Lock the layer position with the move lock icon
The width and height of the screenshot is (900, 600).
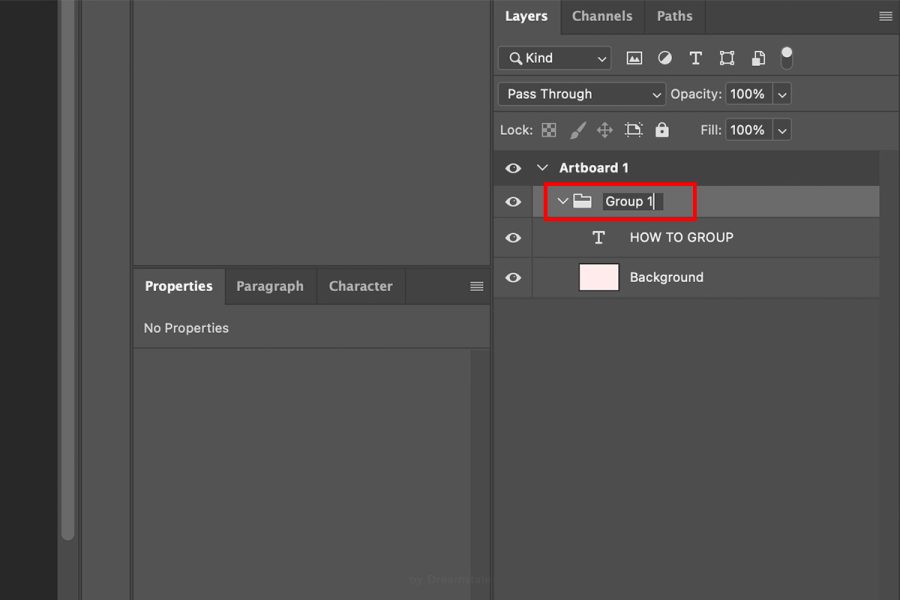pyautogui.click(x=604, y=130)
